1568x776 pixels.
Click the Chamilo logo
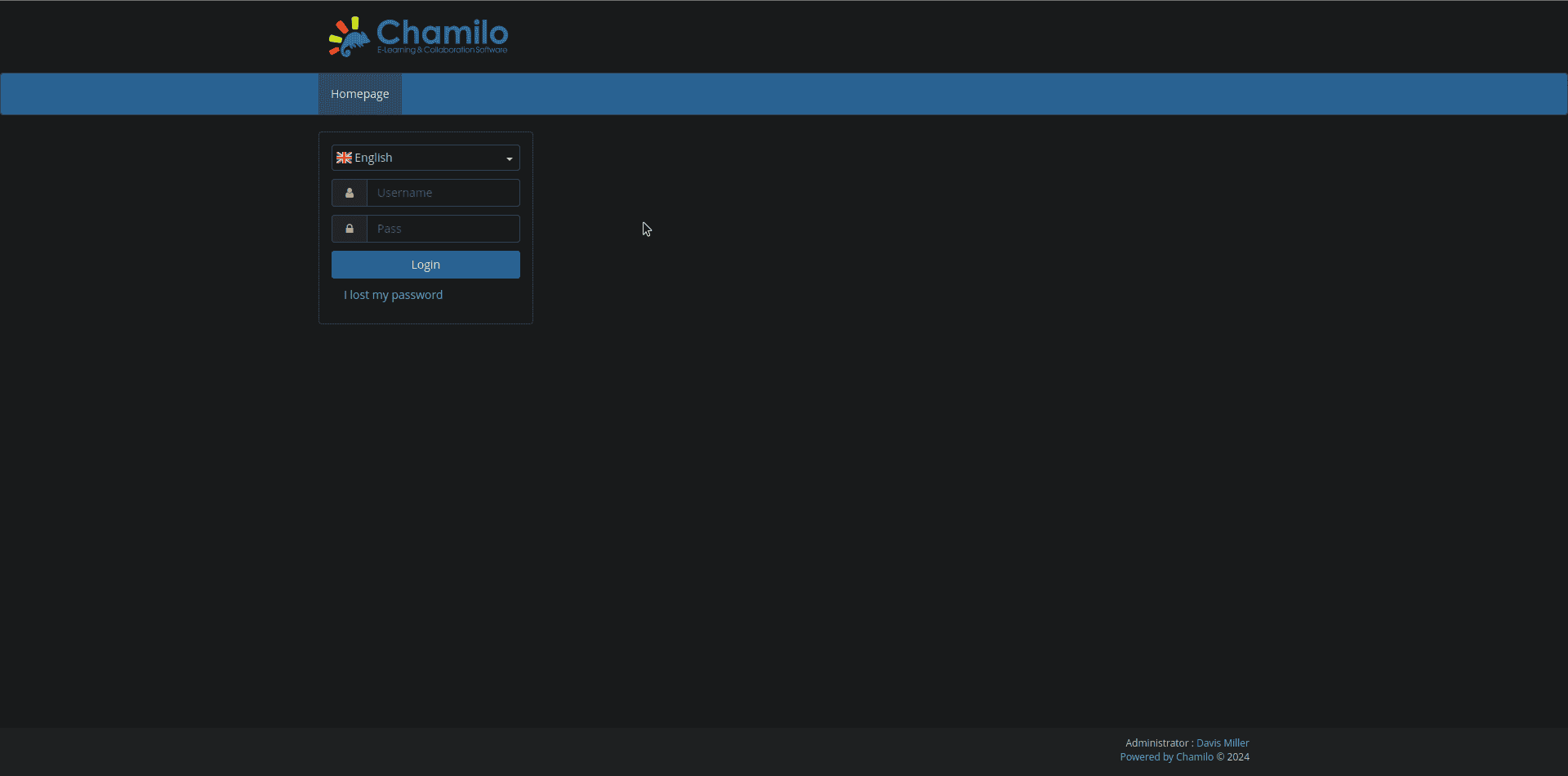[x=418, y=37]
